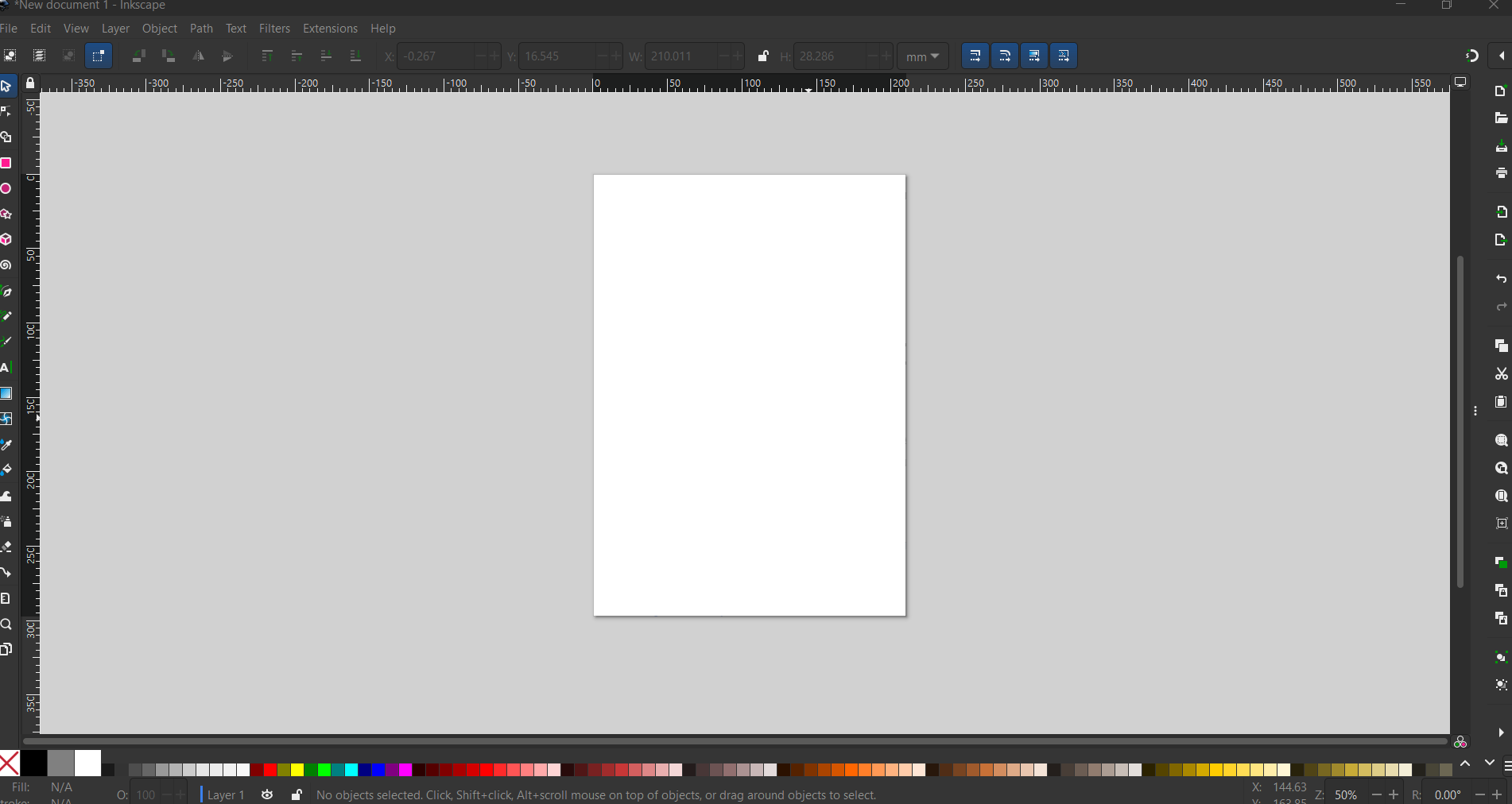Toggle width-height ratio lock
Image resolution: width=1512 pixels, height=804 pixels.
point(763,56)
